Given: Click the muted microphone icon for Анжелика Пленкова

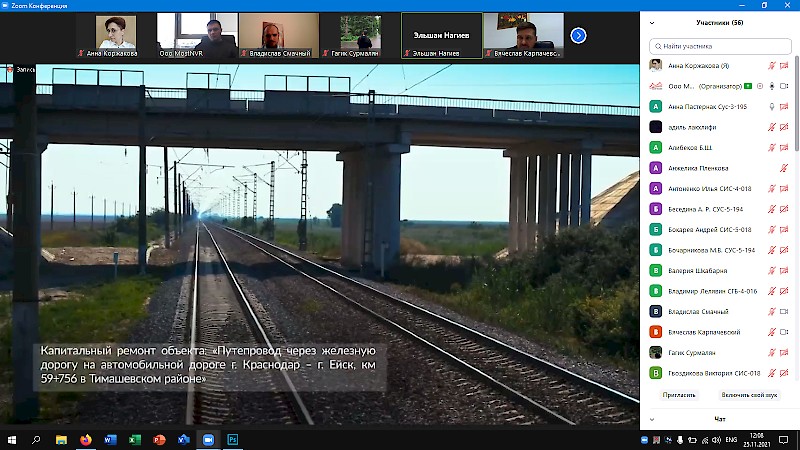Looking at the screenshot, I should pos(784,168).
